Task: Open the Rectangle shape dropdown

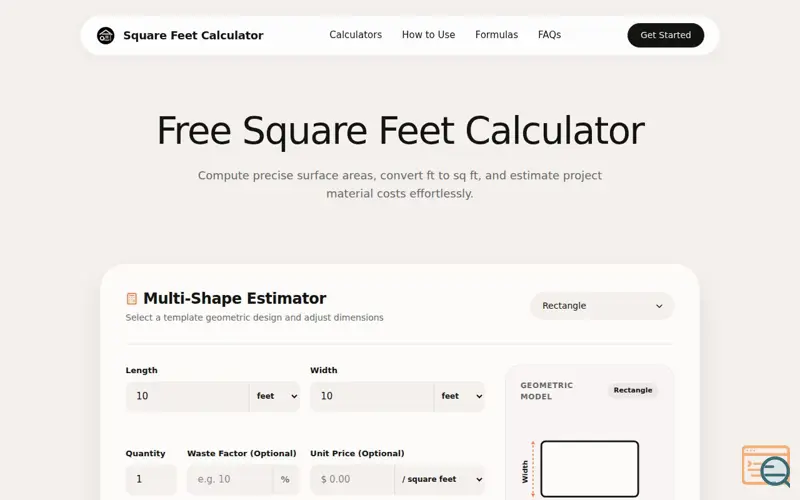Action: coord(603,306)
